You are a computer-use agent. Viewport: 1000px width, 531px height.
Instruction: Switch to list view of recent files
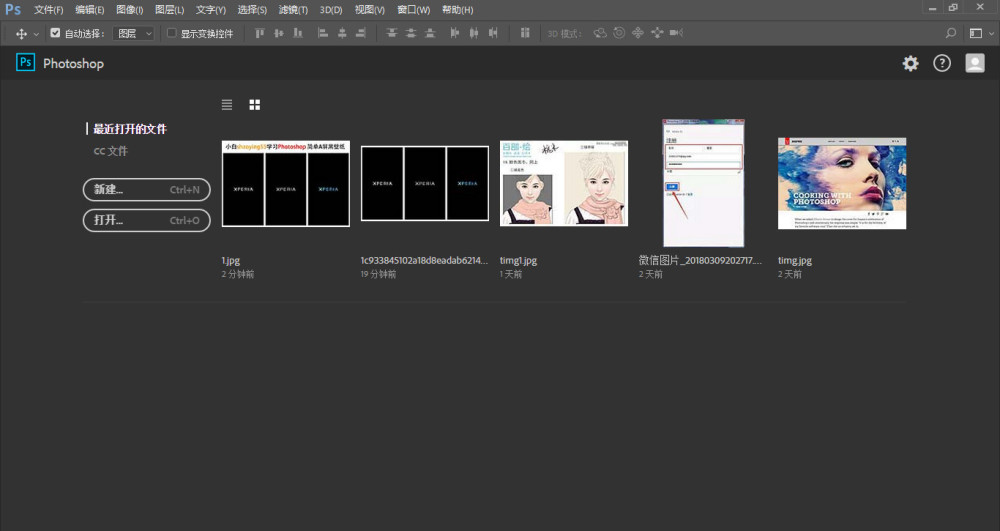(x=227, y=104)
